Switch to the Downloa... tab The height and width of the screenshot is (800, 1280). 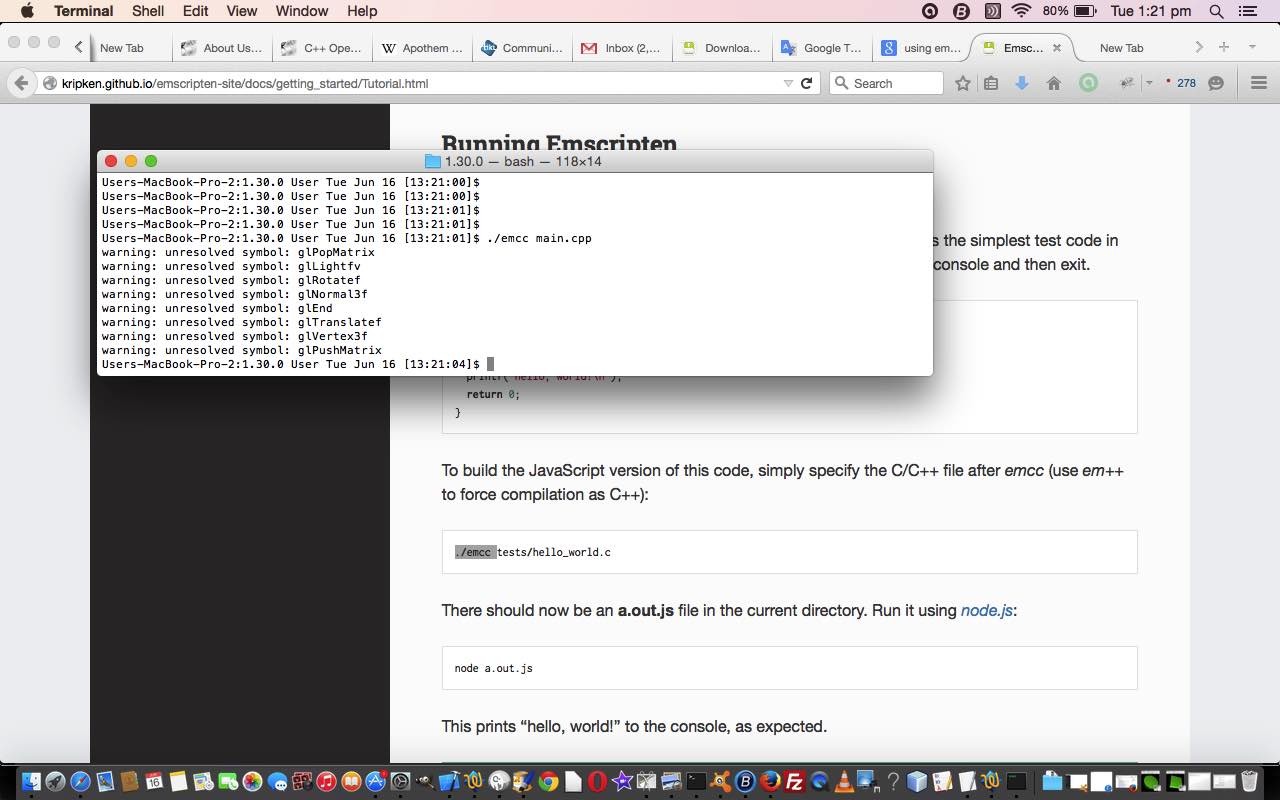(723, 47)
